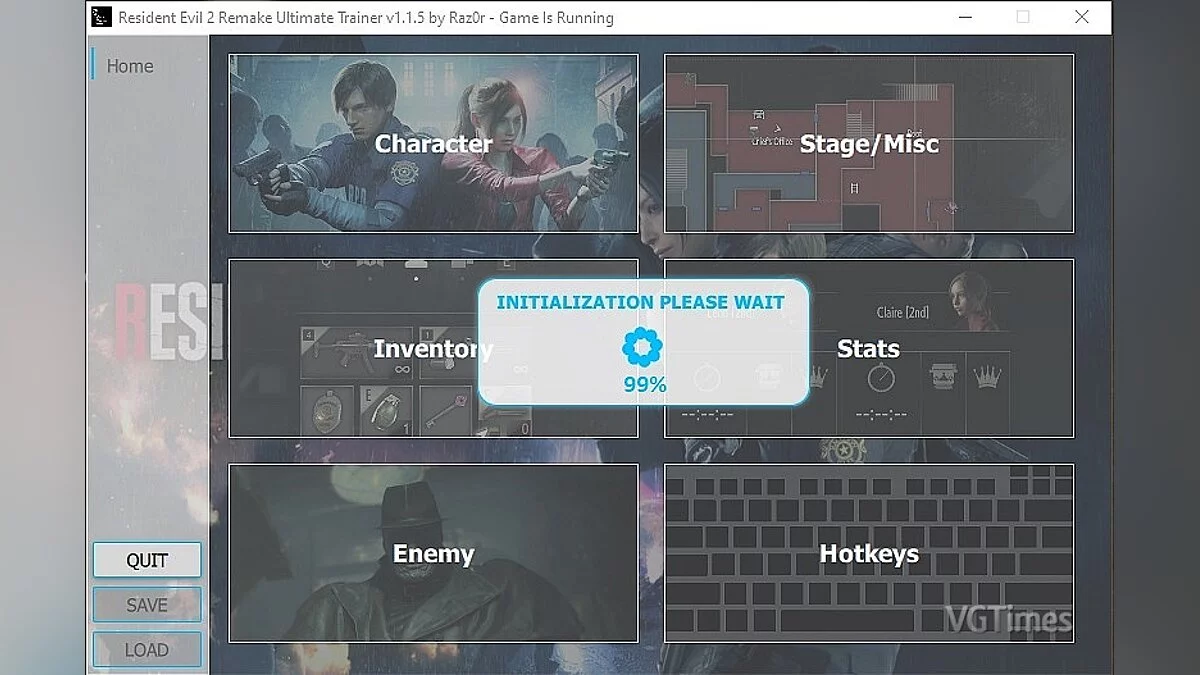Viewport: 1200px width, 675px height.
Task: Select Home in the sidebar
Action: tap(130, 66)
